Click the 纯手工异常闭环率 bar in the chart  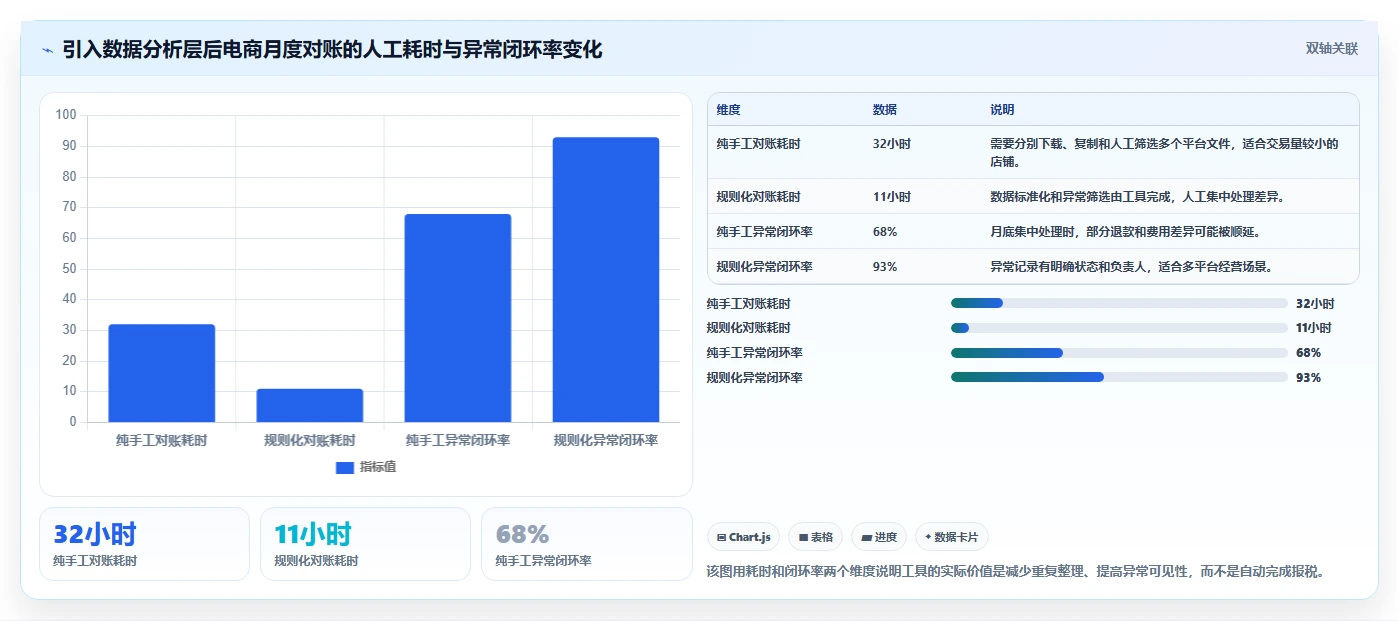458,318
